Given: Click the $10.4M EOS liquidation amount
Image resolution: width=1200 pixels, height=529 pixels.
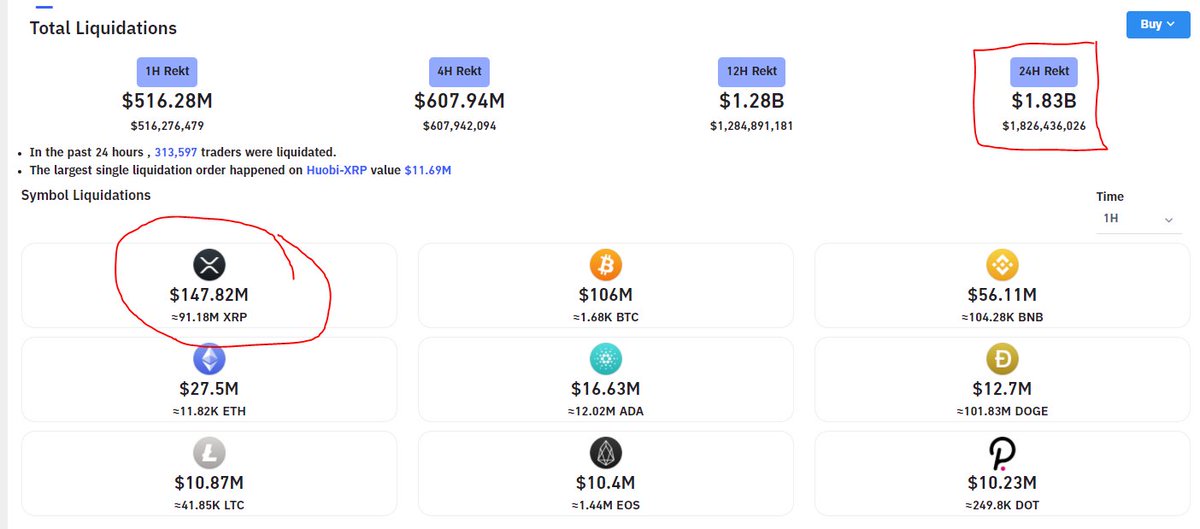Looking at the screenshot, I should click(x=606, y=483).
